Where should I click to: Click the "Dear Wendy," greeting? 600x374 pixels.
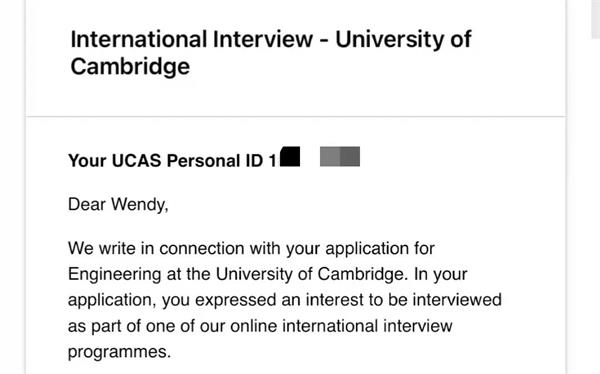coord(118,204)
